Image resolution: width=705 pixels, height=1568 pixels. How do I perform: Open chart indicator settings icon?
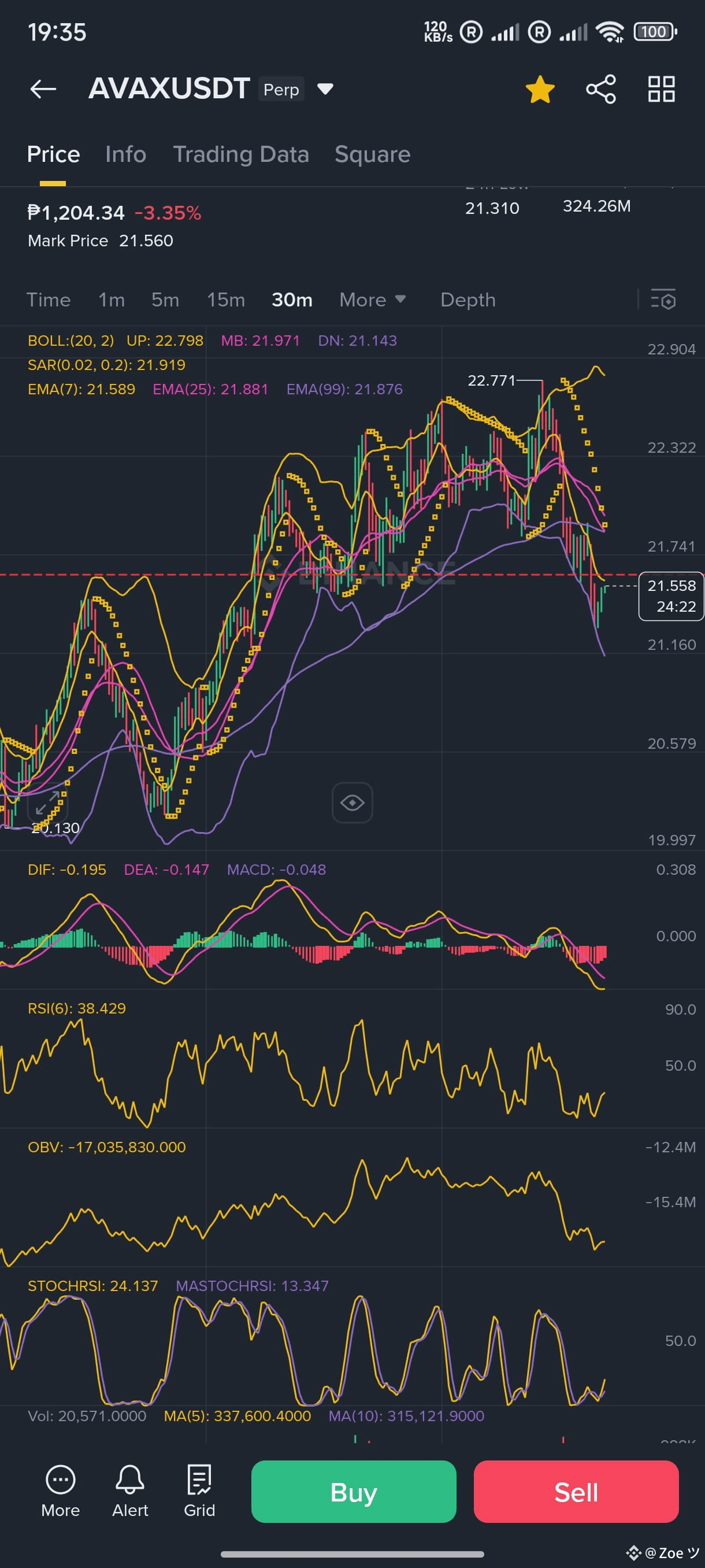[663, 299]
